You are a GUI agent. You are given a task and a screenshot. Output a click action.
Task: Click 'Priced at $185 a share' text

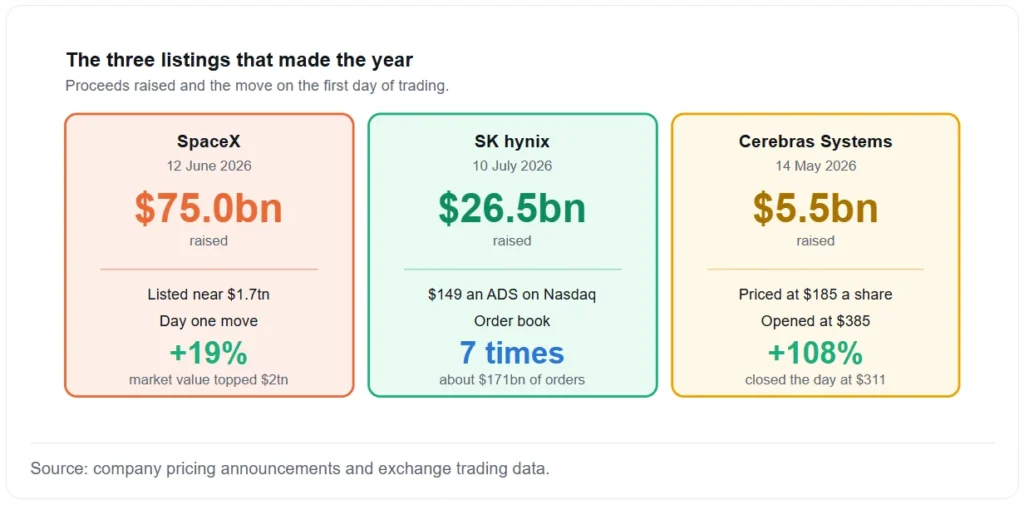(x=816, y=295)
